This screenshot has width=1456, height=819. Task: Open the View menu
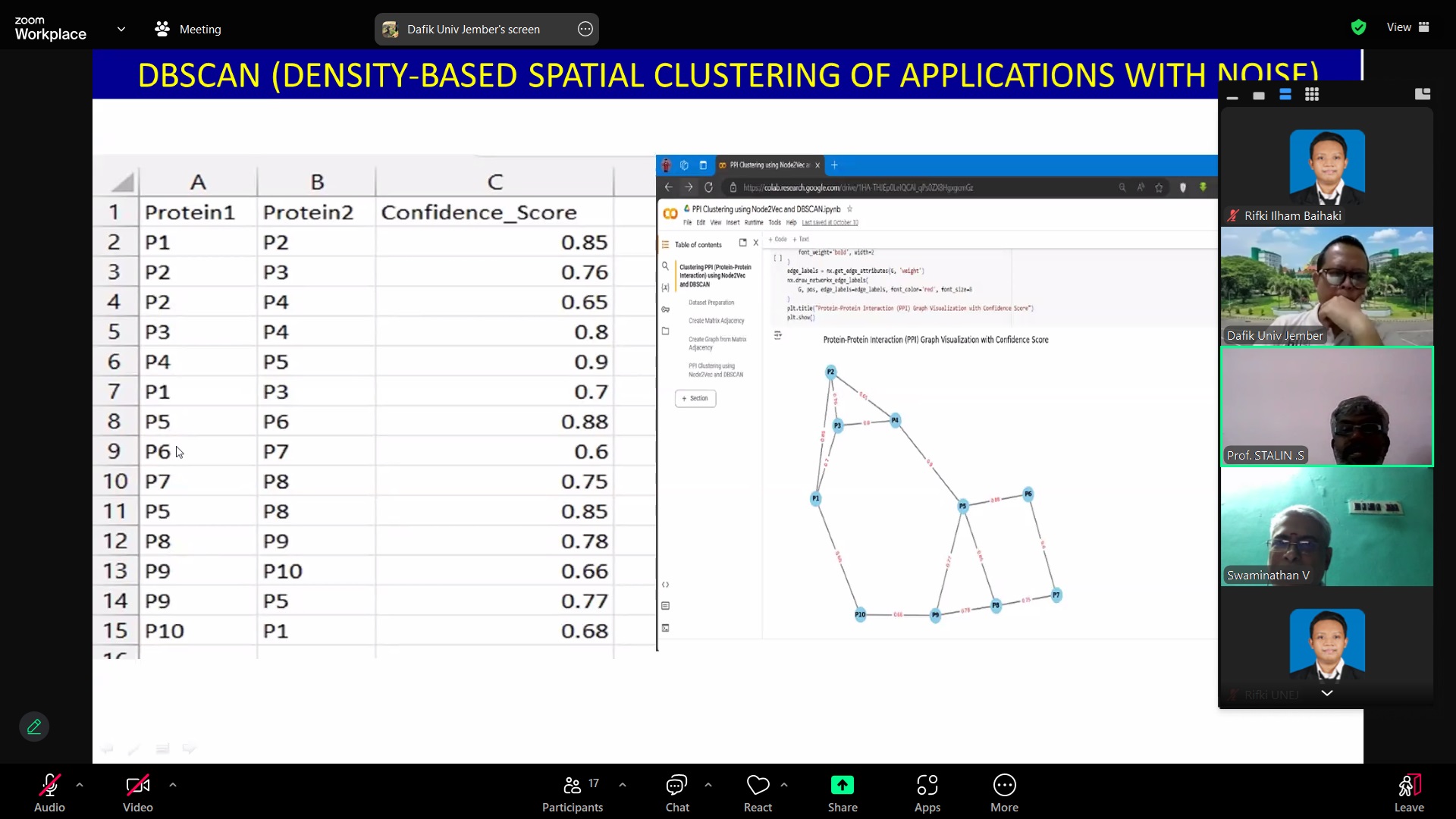(1407, 27)
